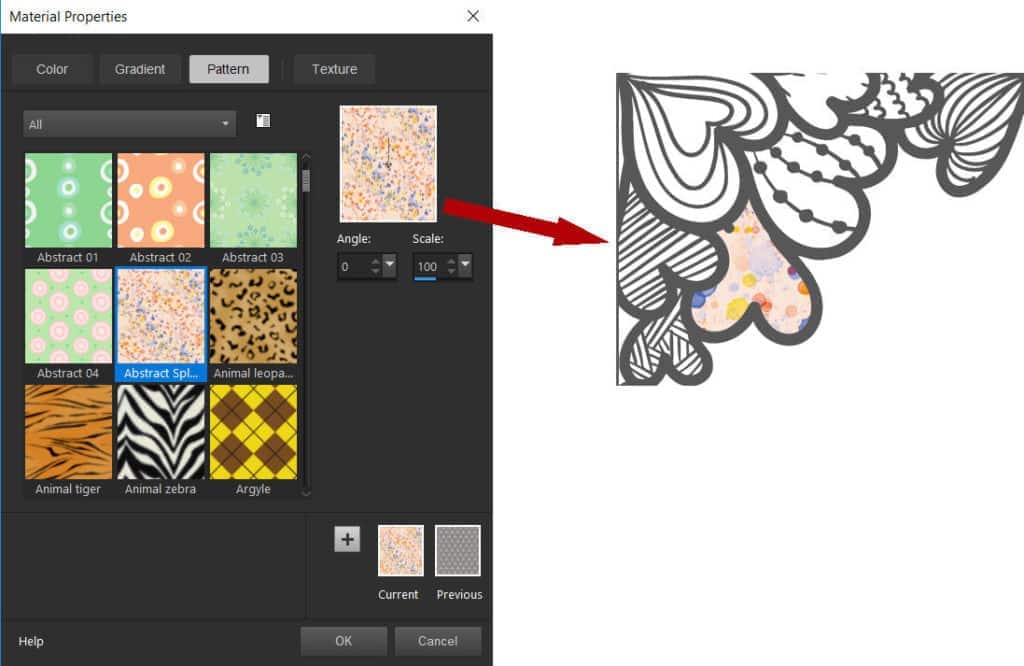
Task: Click the Current material swatch
Action: click(x=400, y=551)
